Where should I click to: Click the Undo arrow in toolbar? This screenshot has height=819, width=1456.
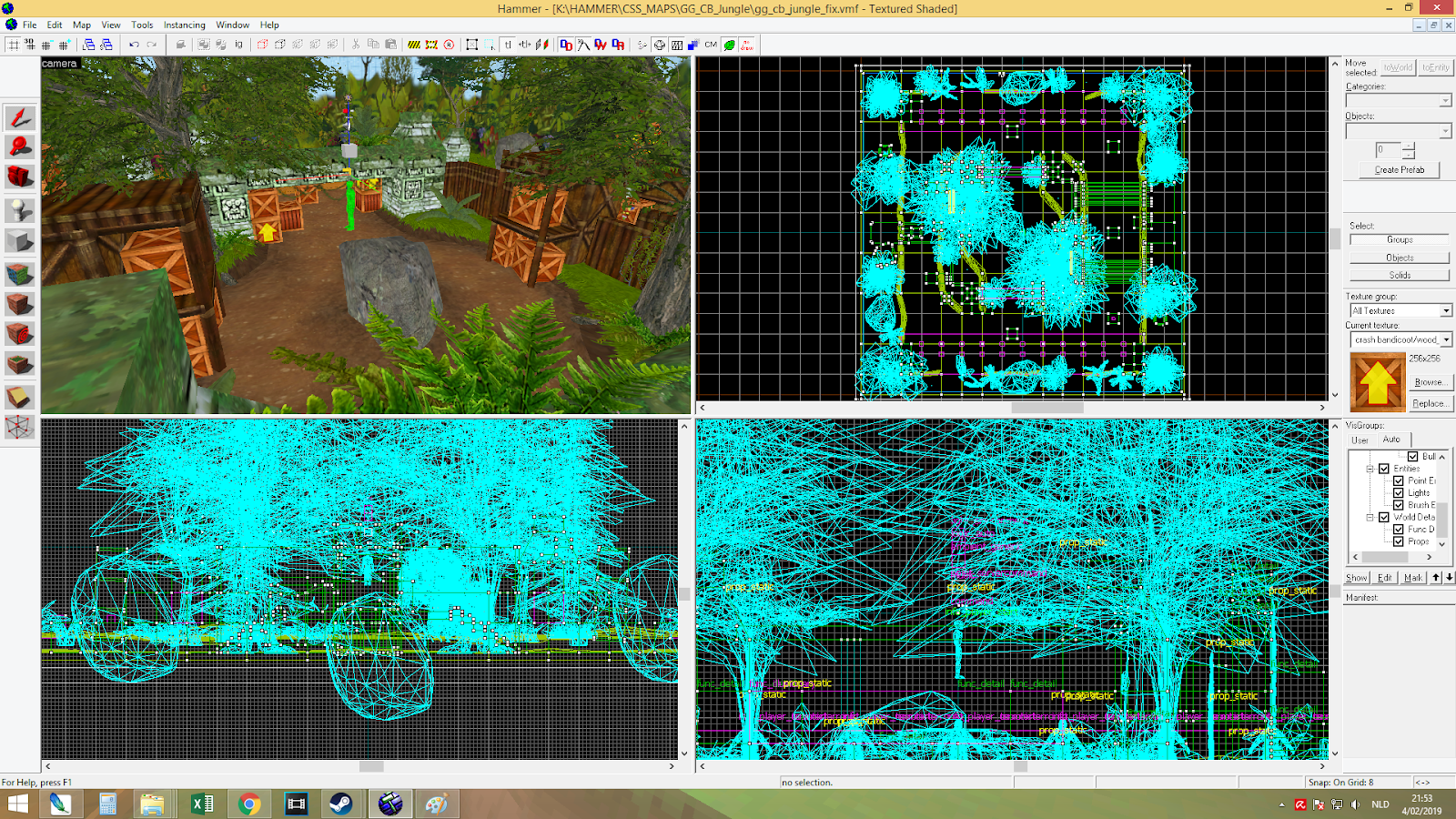point(134,45)
